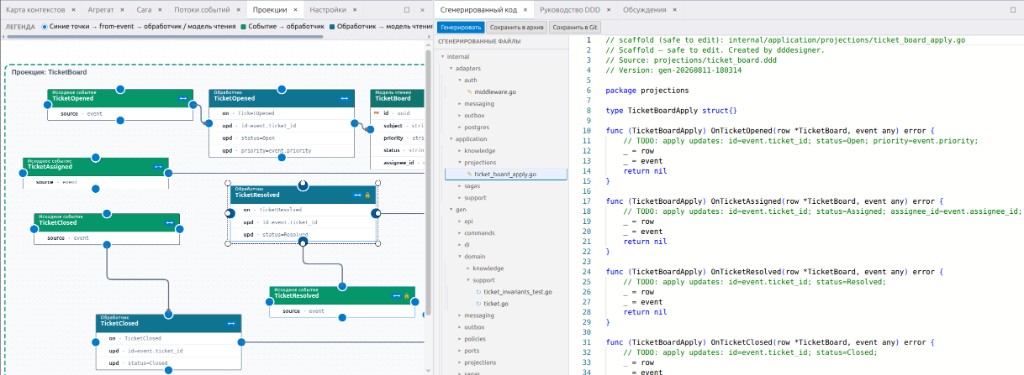This screenshot has width=1024, height=375.
Task: Click bottom resize handle of selected TicketResolved handler
Action: pos(302,243)
